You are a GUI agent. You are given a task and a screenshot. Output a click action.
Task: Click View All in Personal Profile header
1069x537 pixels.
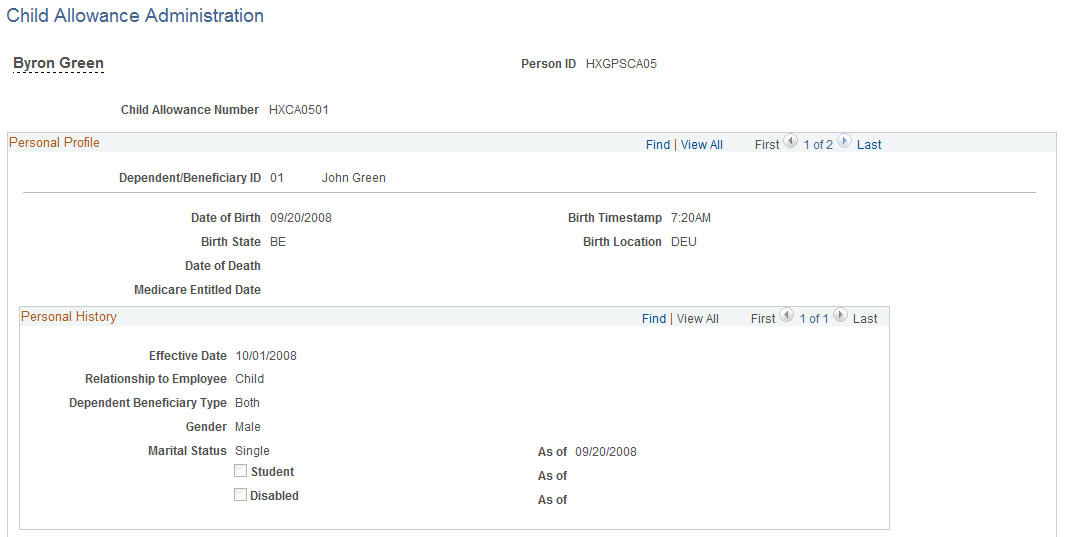702,144
